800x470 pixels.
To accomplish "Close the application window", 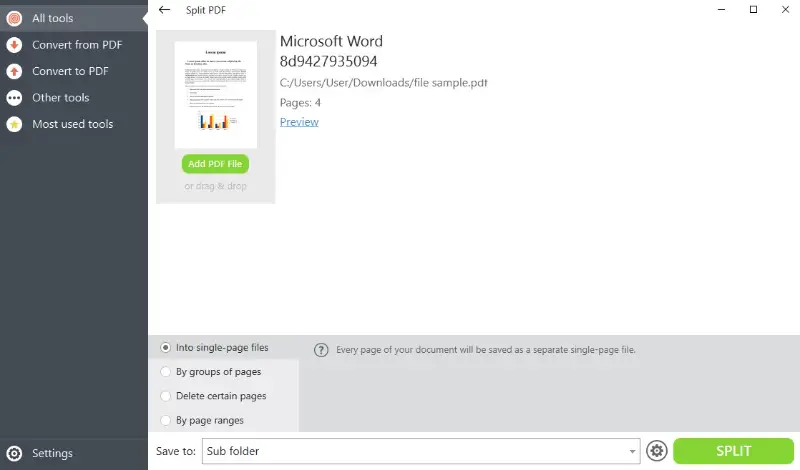I will point(785,10).
